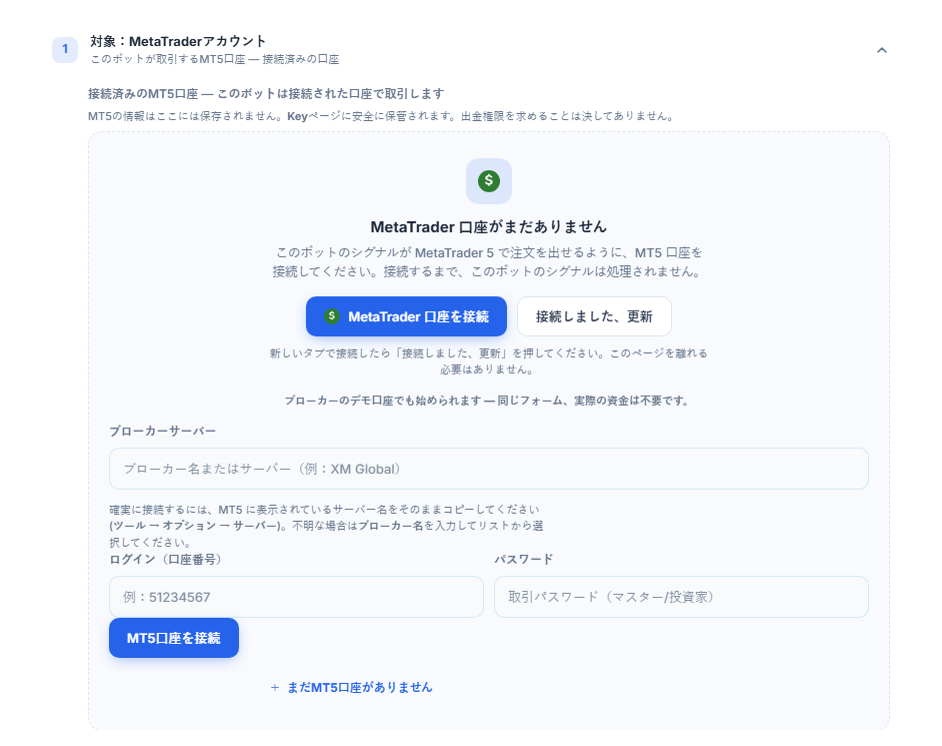Open the まだMT5口座がありません link

click(359, 687)
